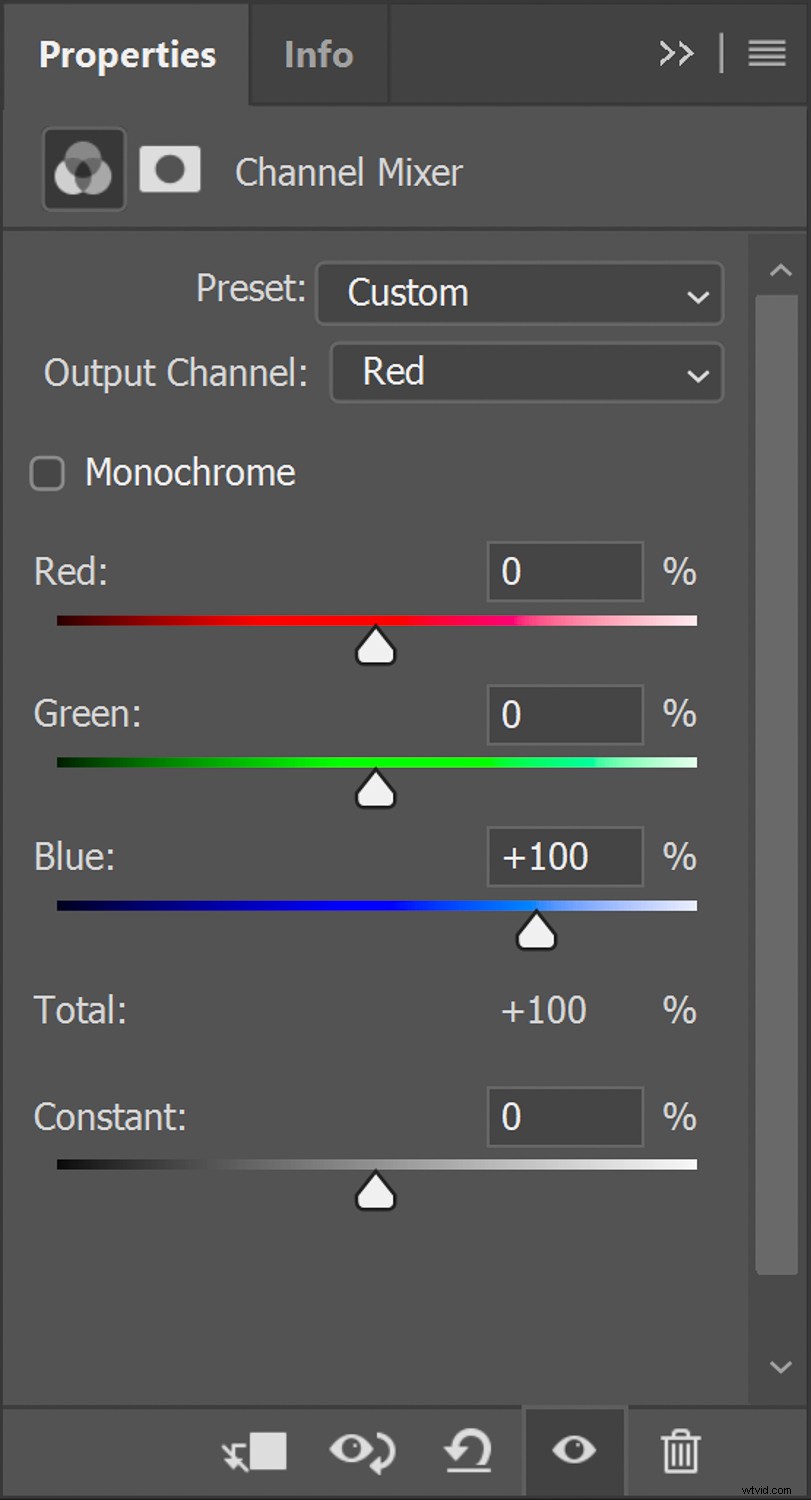Switch to the Info tab
The image size is (811, 1500).
[x=318, y=55]
